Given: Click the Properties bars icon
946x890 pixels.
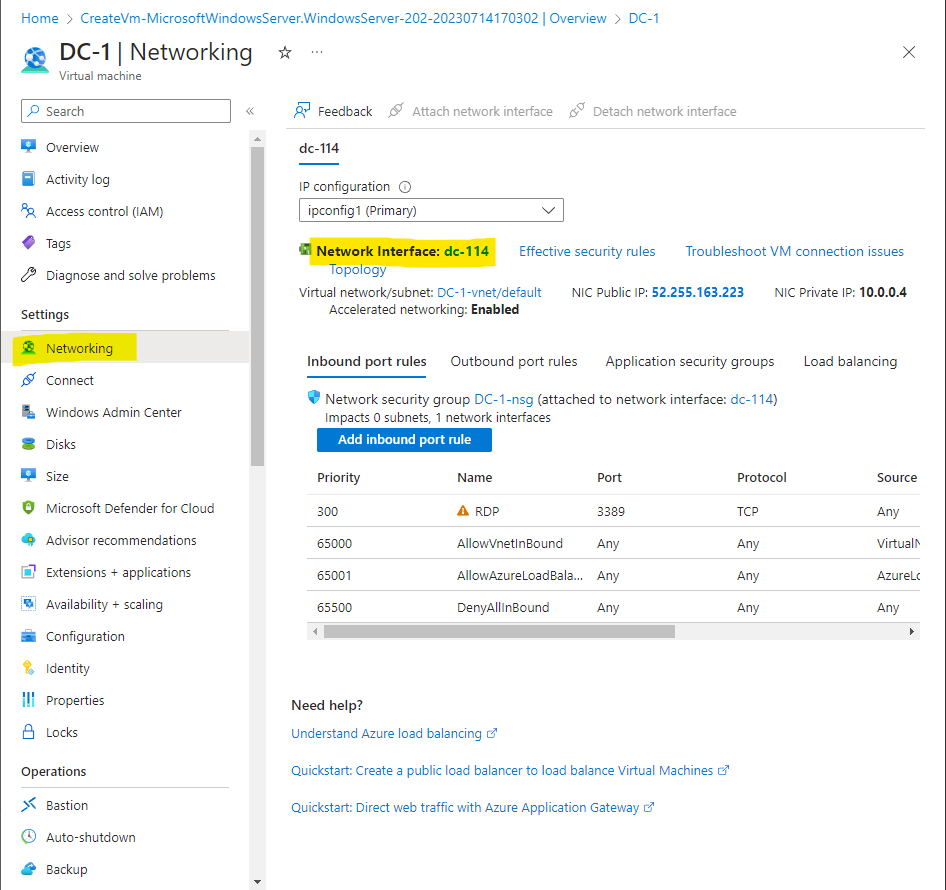Looking at the screenshot, I should point(28,699).
